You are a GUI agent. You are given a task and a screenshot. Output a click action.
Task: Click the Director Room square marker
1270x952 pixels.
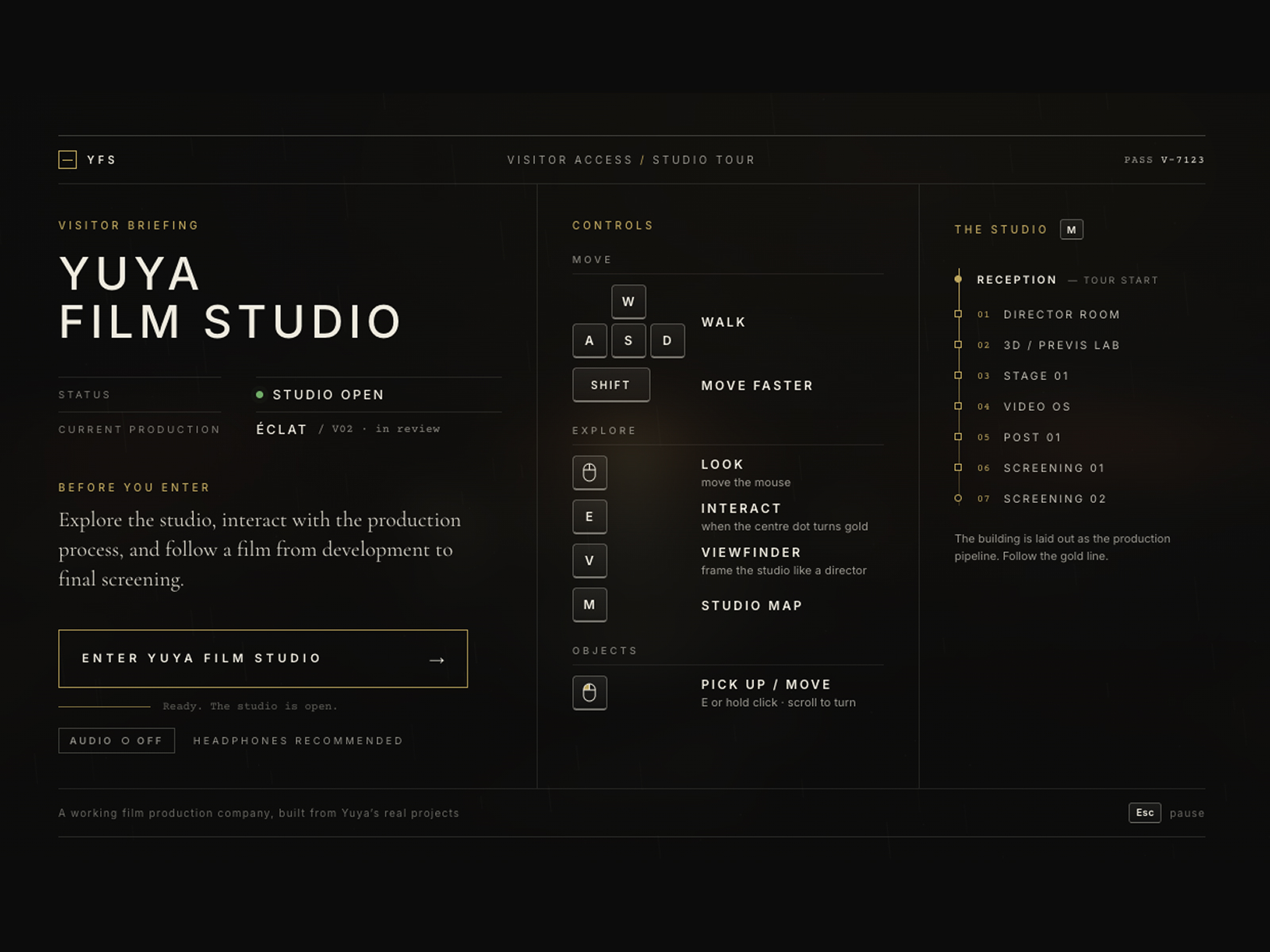click(x=958, y=314)
